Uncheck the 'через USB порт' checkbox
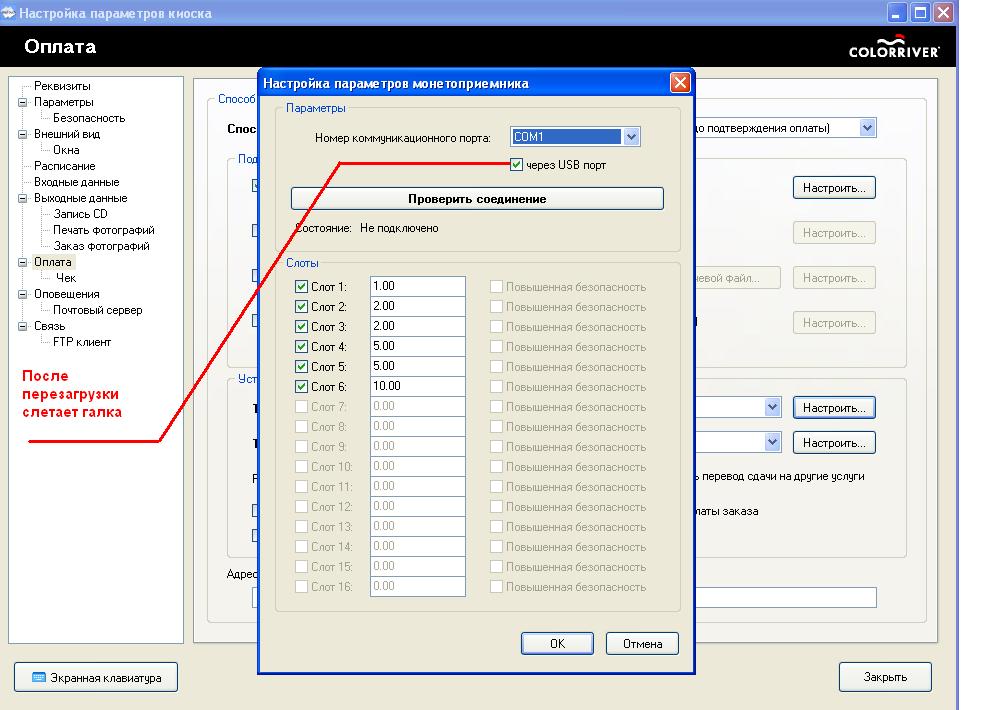 516,165
